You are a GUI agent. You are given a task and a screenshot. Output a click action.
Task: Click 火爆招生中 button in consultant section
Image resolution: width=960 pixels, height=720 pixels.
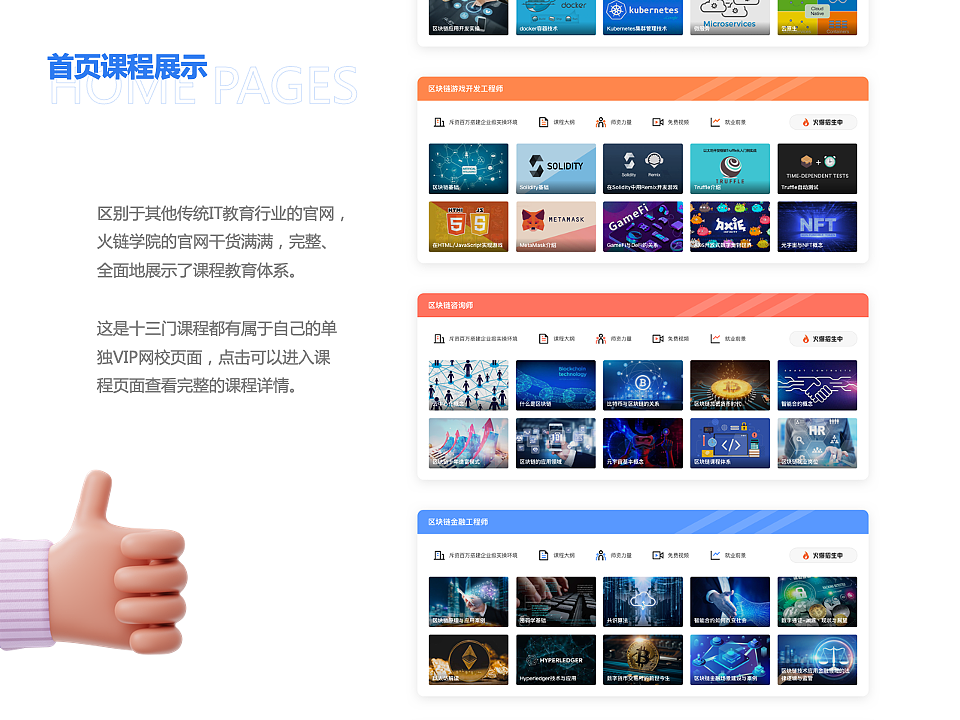823,339
